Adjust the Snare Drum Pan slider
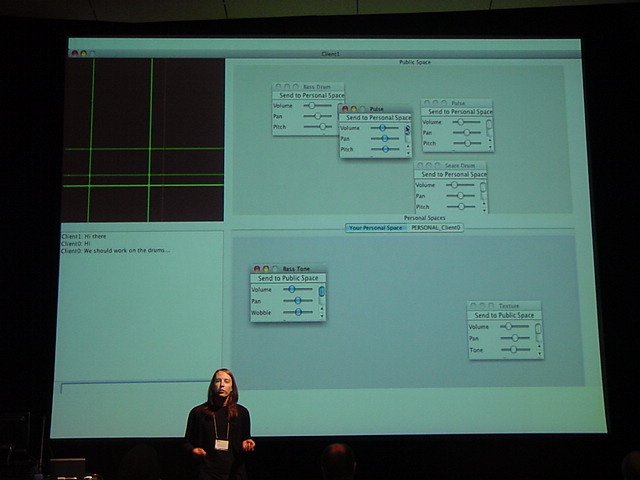640x480 pixels. [460, 196]
